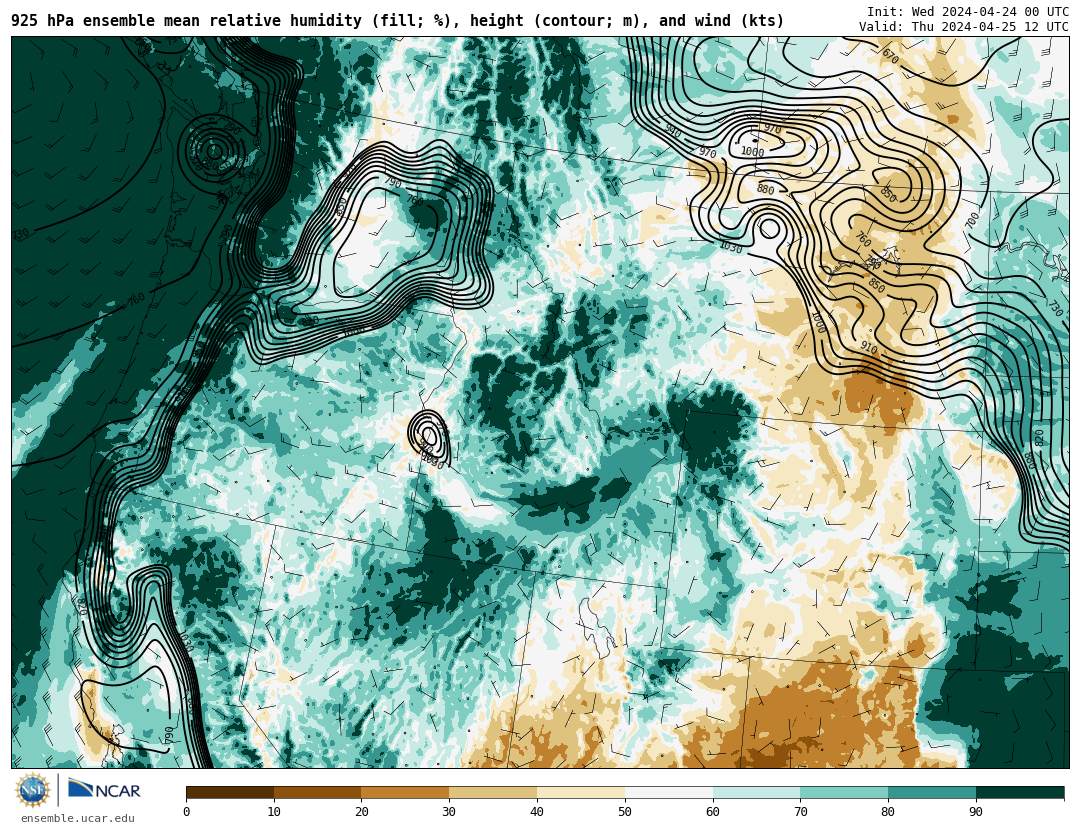
Task: Click the colorbar label '50'
Action: tap(625, 812)
